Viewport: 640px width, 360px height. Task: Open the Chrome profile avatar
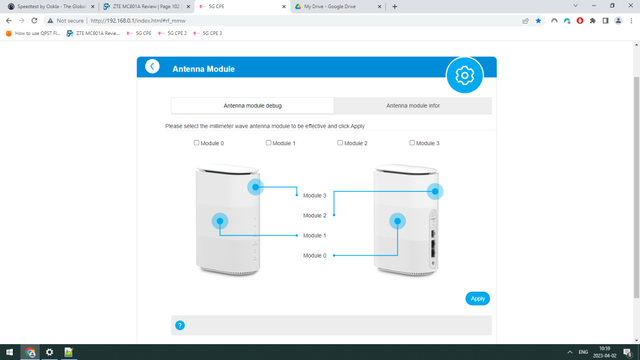point(618,21)
